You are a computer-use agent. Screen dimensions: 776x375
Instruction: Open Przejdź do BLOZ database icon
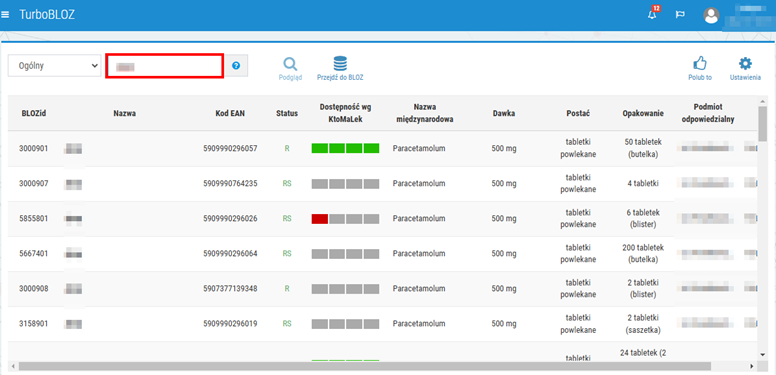click(x=340, y=64)
